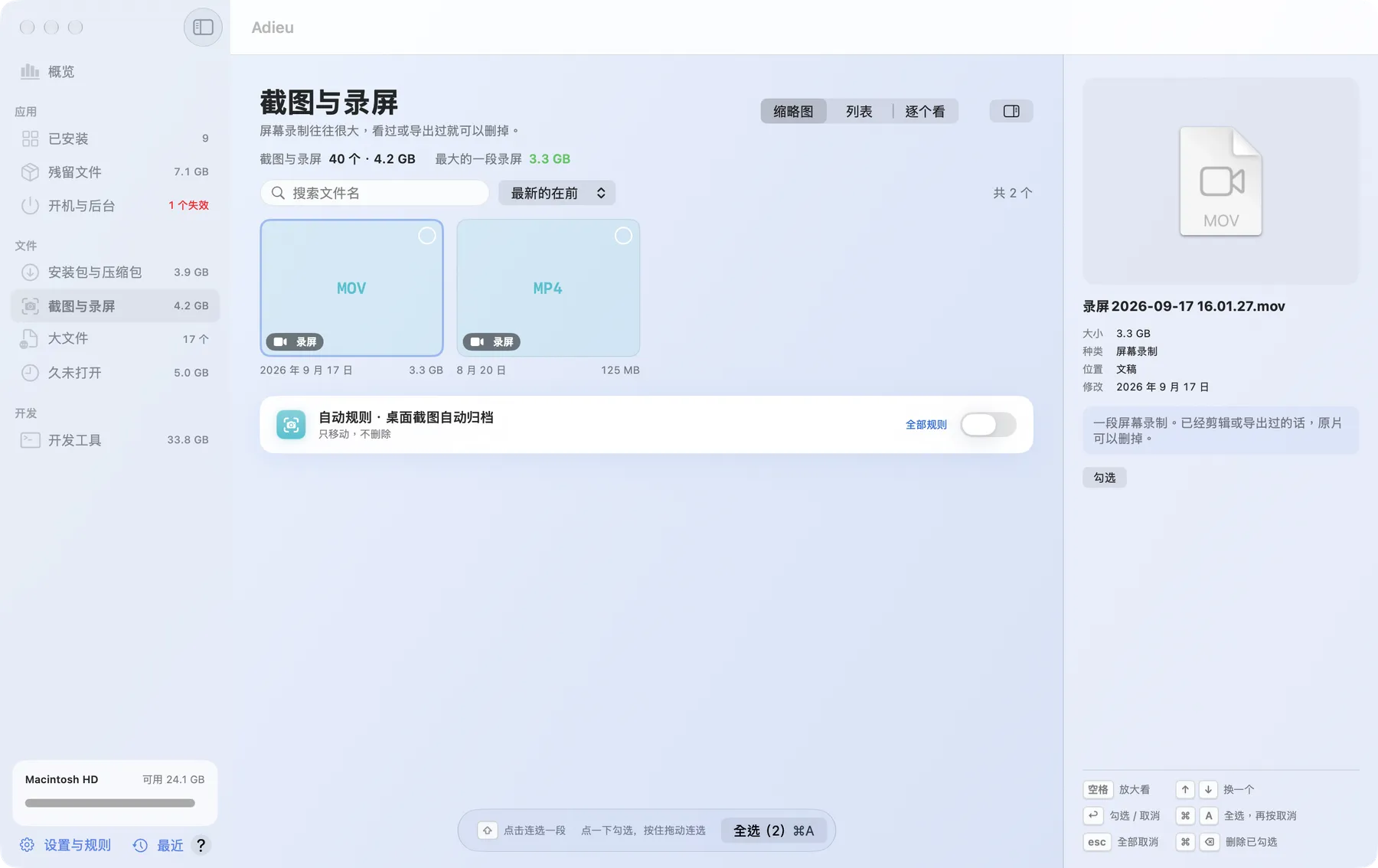Image resolution: width=1378 pixels, height=868 pixels.
Task: Click the '最大的一段录屏 3.3 GB' stat
Action: coord(502,159)
